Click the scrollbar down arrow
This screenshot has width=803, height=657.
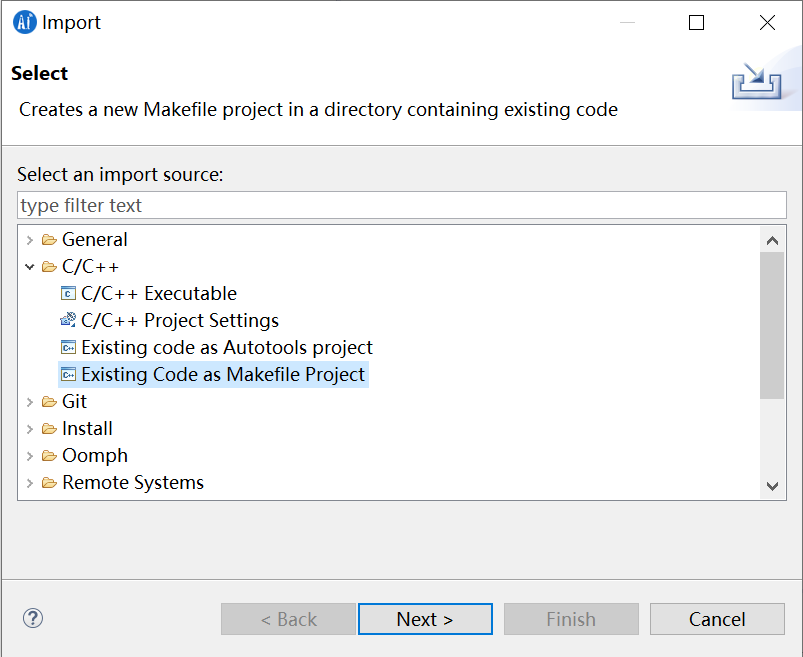772,485
